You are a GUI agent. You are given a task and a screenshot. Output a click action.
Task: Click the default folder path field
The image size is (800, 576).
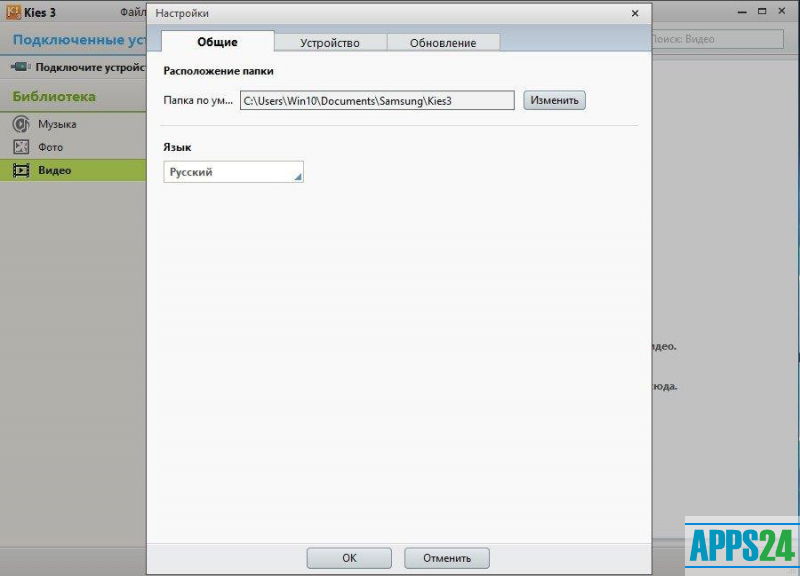coord(377,101)
